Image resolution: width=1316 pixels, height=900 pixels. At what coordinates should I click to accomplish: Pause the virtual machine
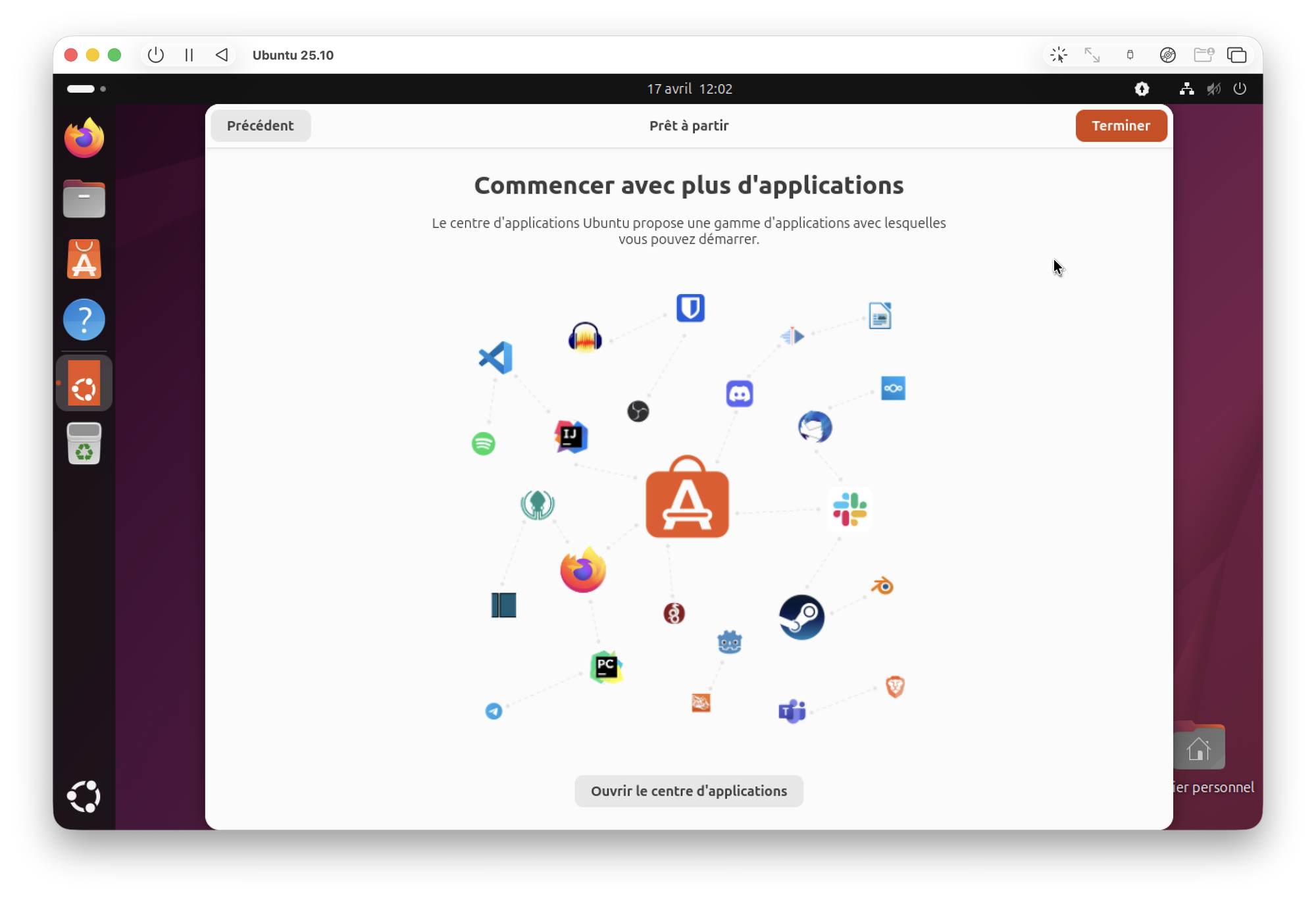tap(189, 55)
